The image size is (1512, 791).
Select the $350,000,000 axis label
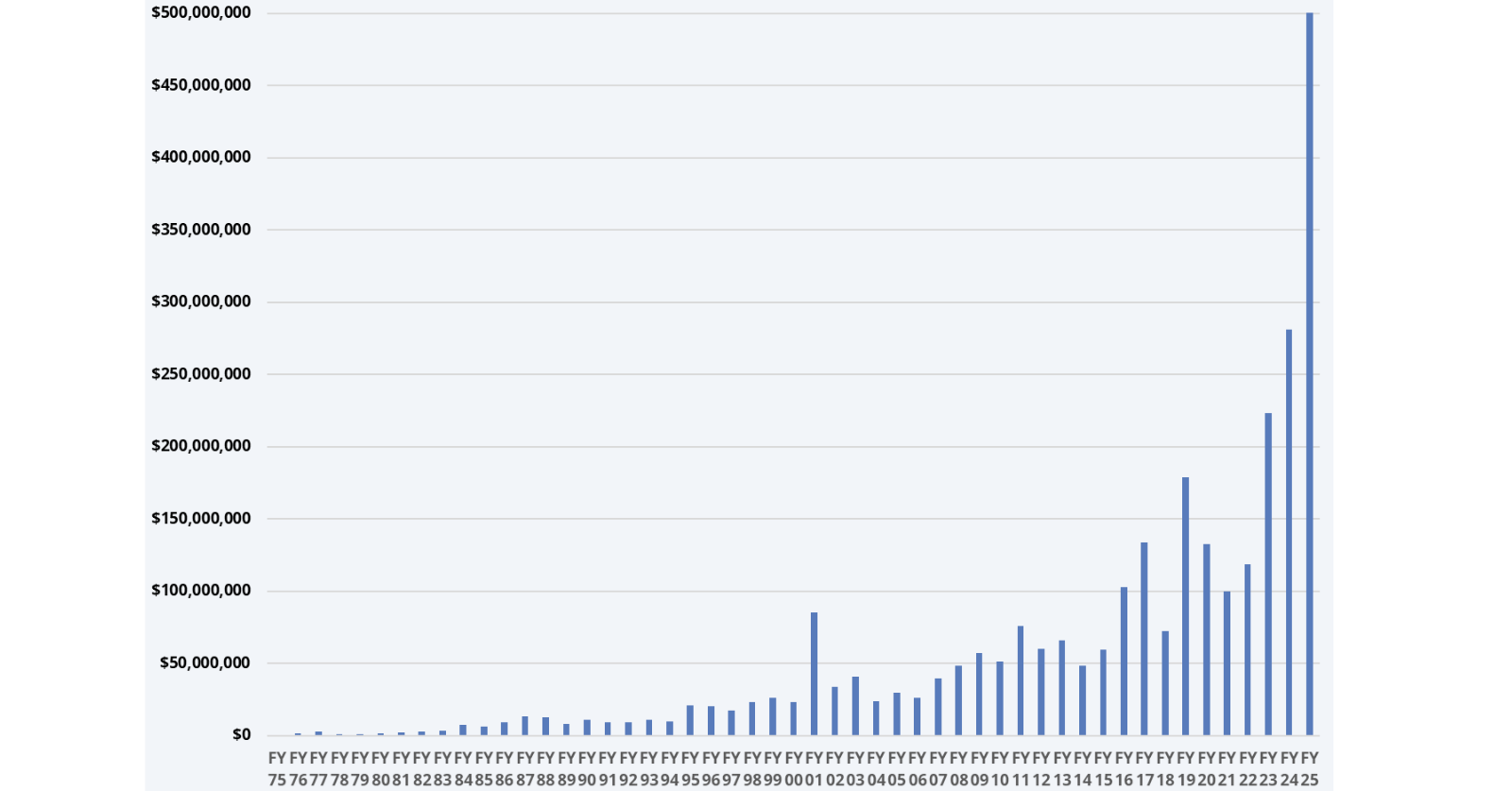pos(201,230)
